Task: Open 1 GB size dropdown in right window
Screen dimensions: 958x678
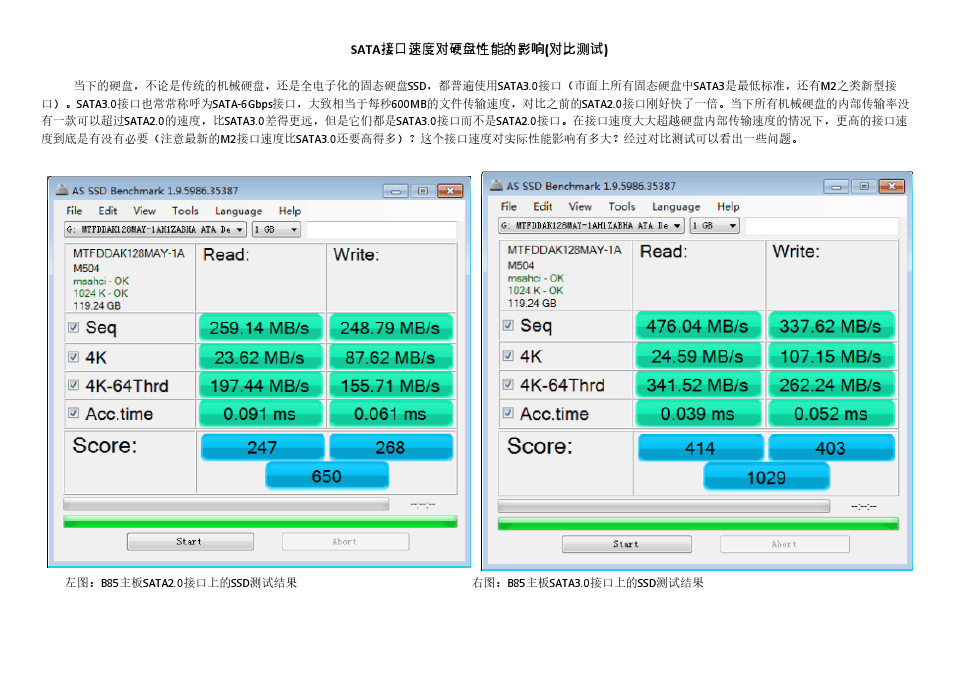Action: pyautogui.click(x=715, y=225)
